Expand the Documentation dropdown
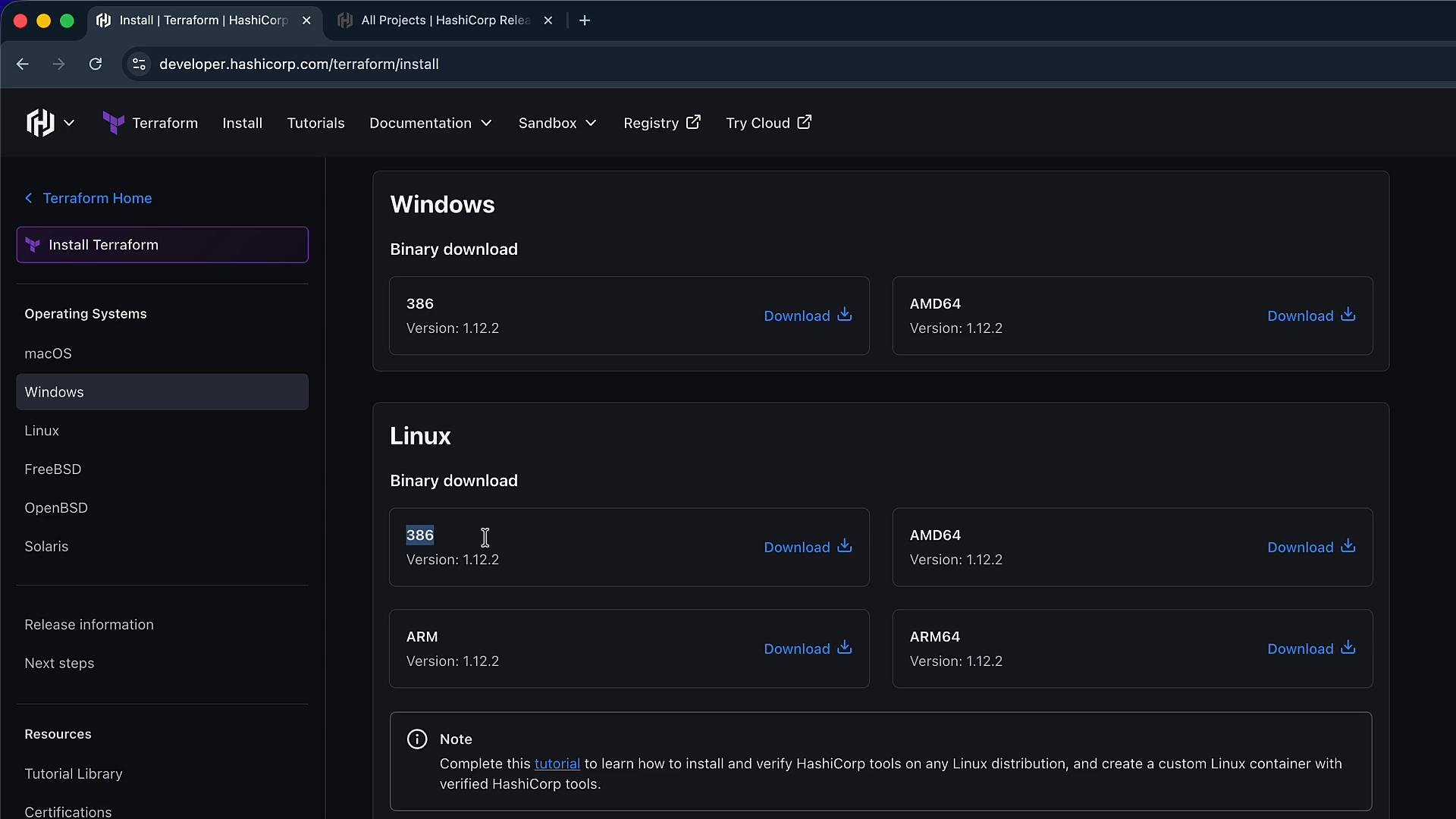1456x819 pixels. click(x=431, y=123)
